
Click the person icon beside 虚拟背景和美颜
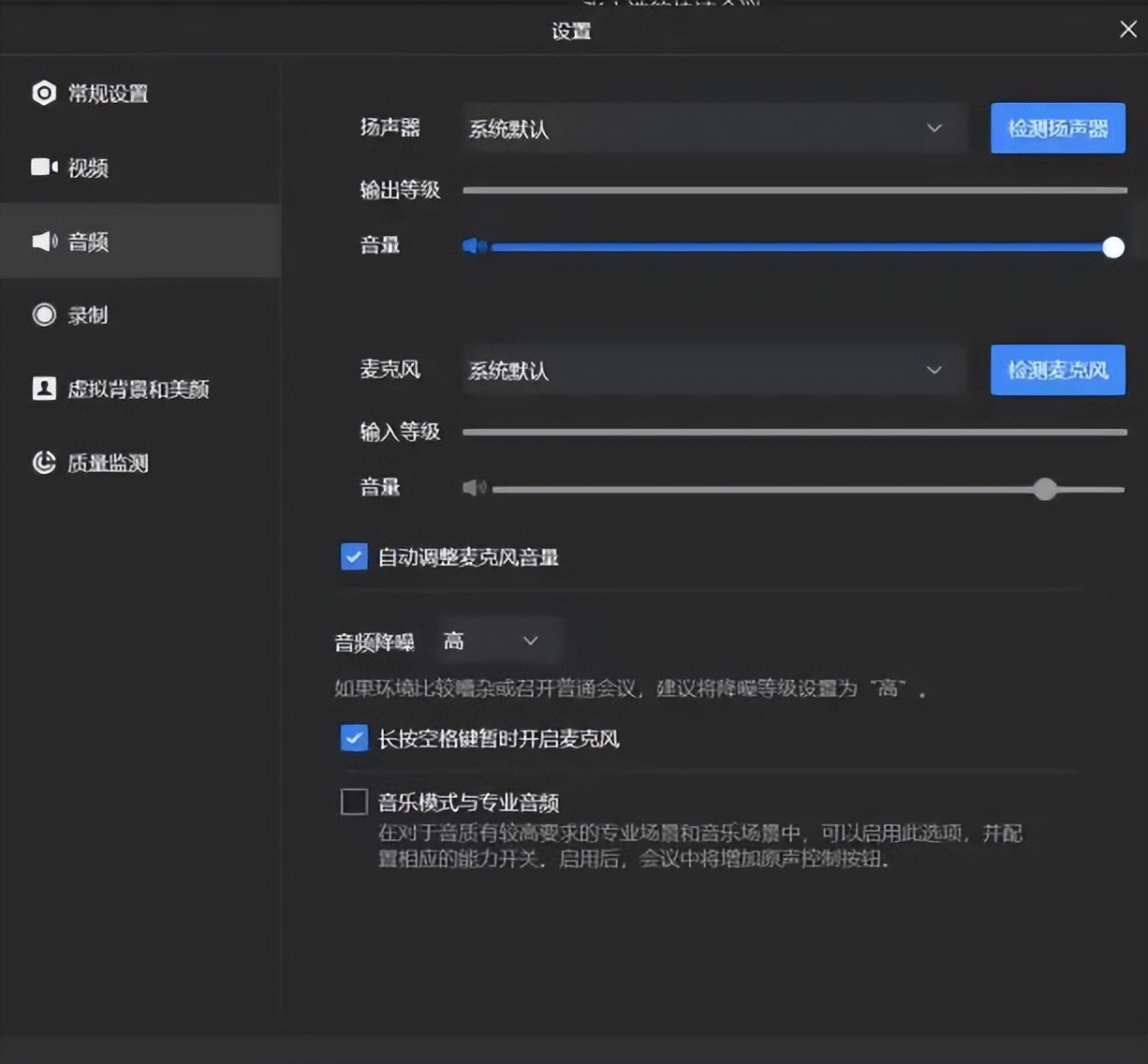[x=43, y=389]
